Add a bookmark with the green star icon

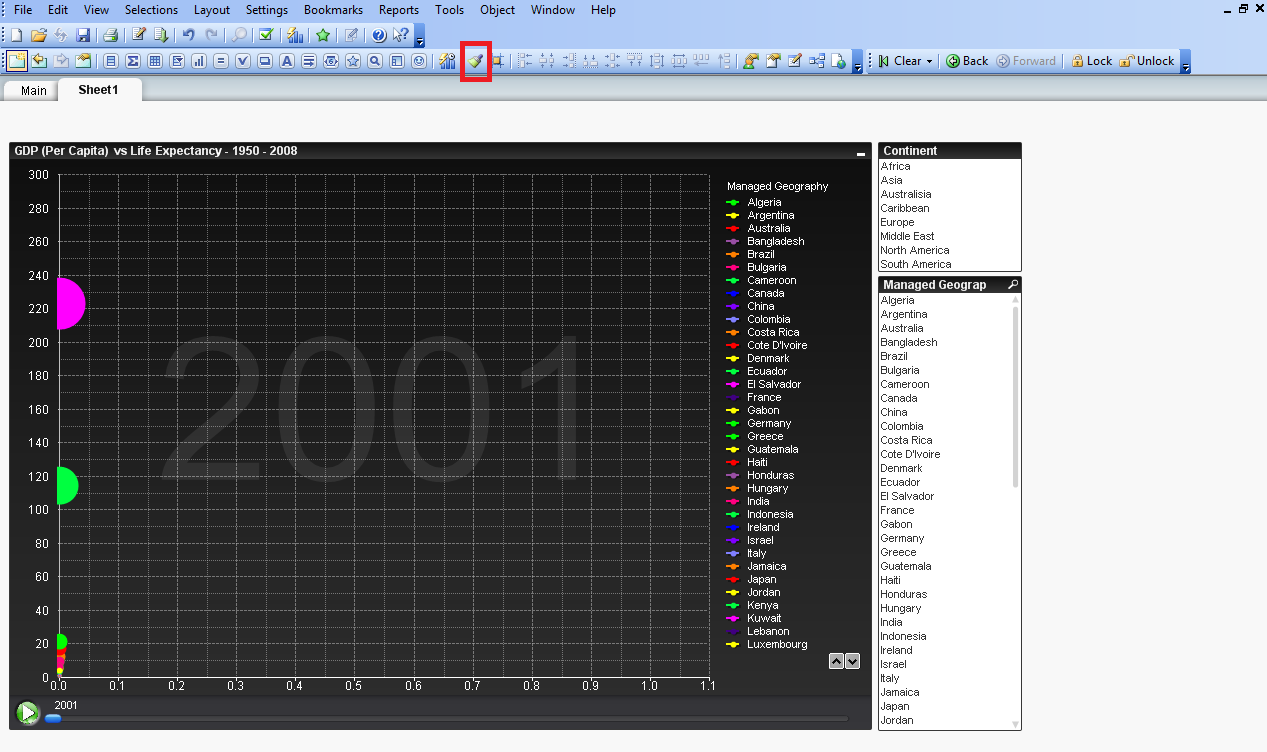pyautogui.click(x=323, y=35)
